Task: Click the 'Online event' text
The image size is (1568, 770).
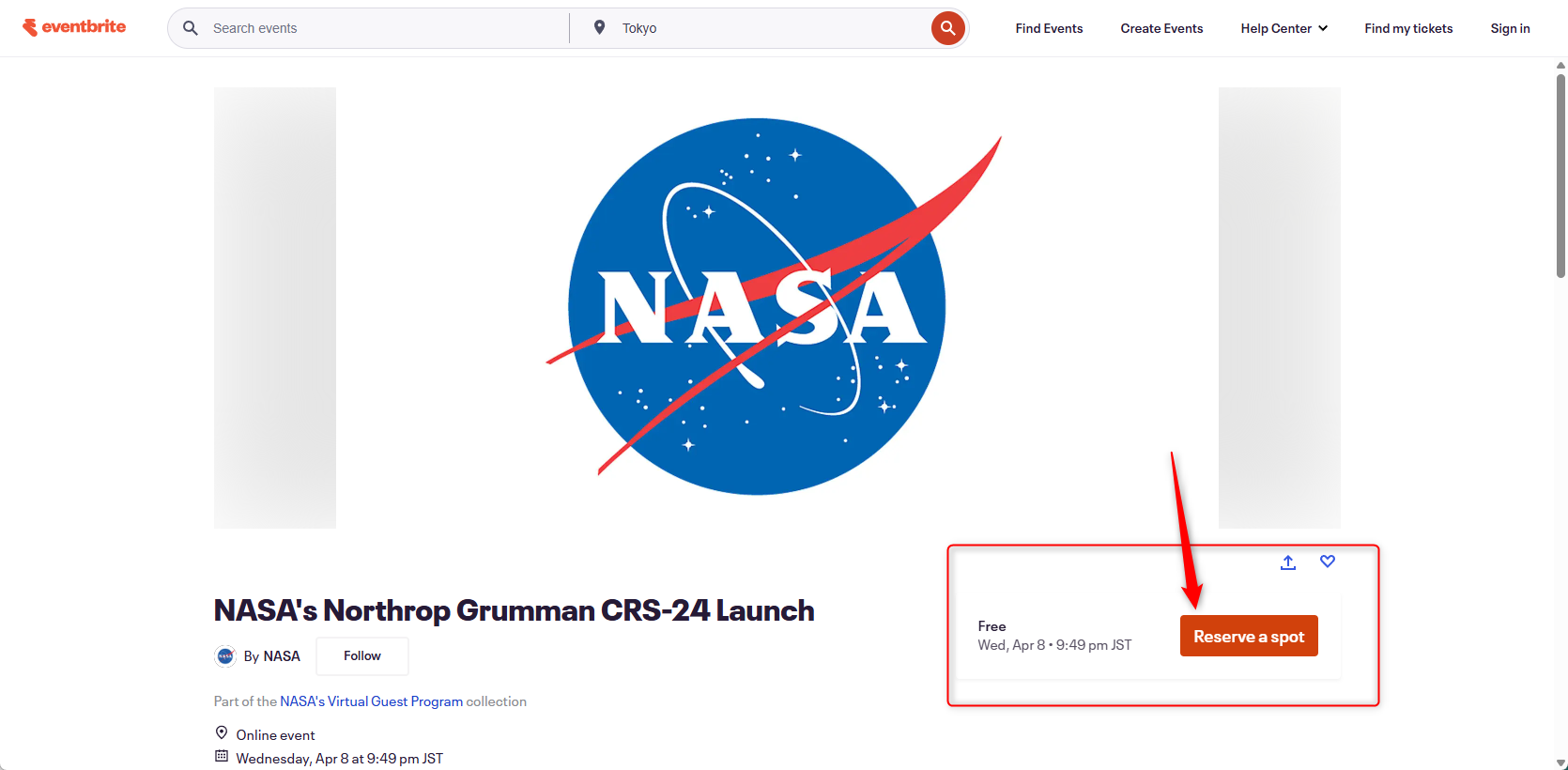Action: click(275, 735)
